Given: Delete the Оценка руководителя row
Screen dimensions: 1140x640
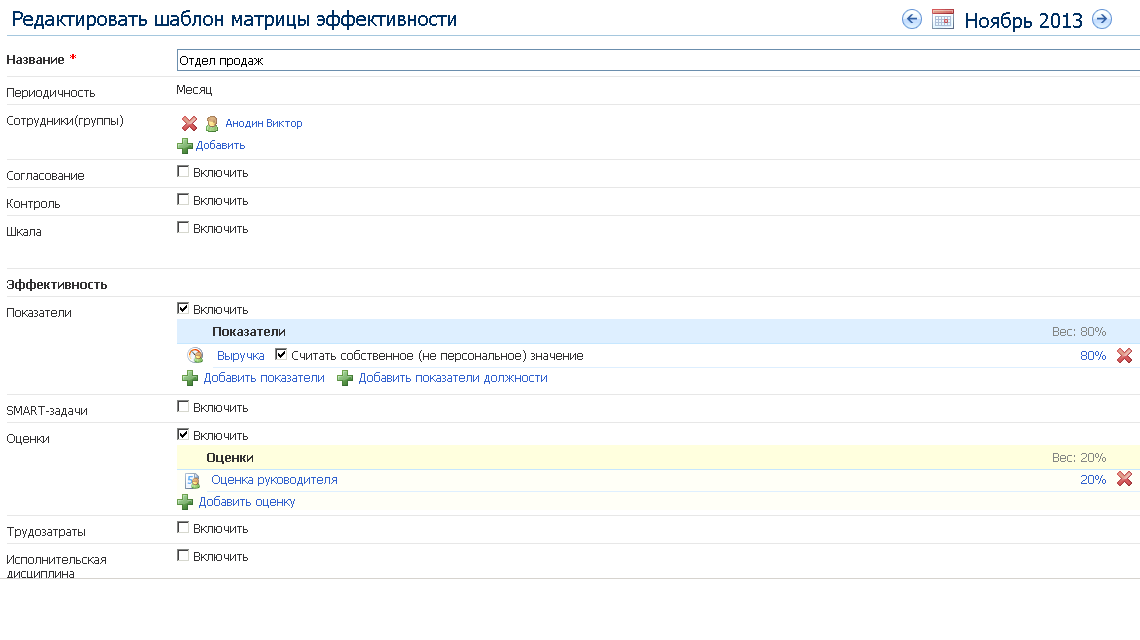Looking at the screenshot, I should click(x=1123, y=480).
